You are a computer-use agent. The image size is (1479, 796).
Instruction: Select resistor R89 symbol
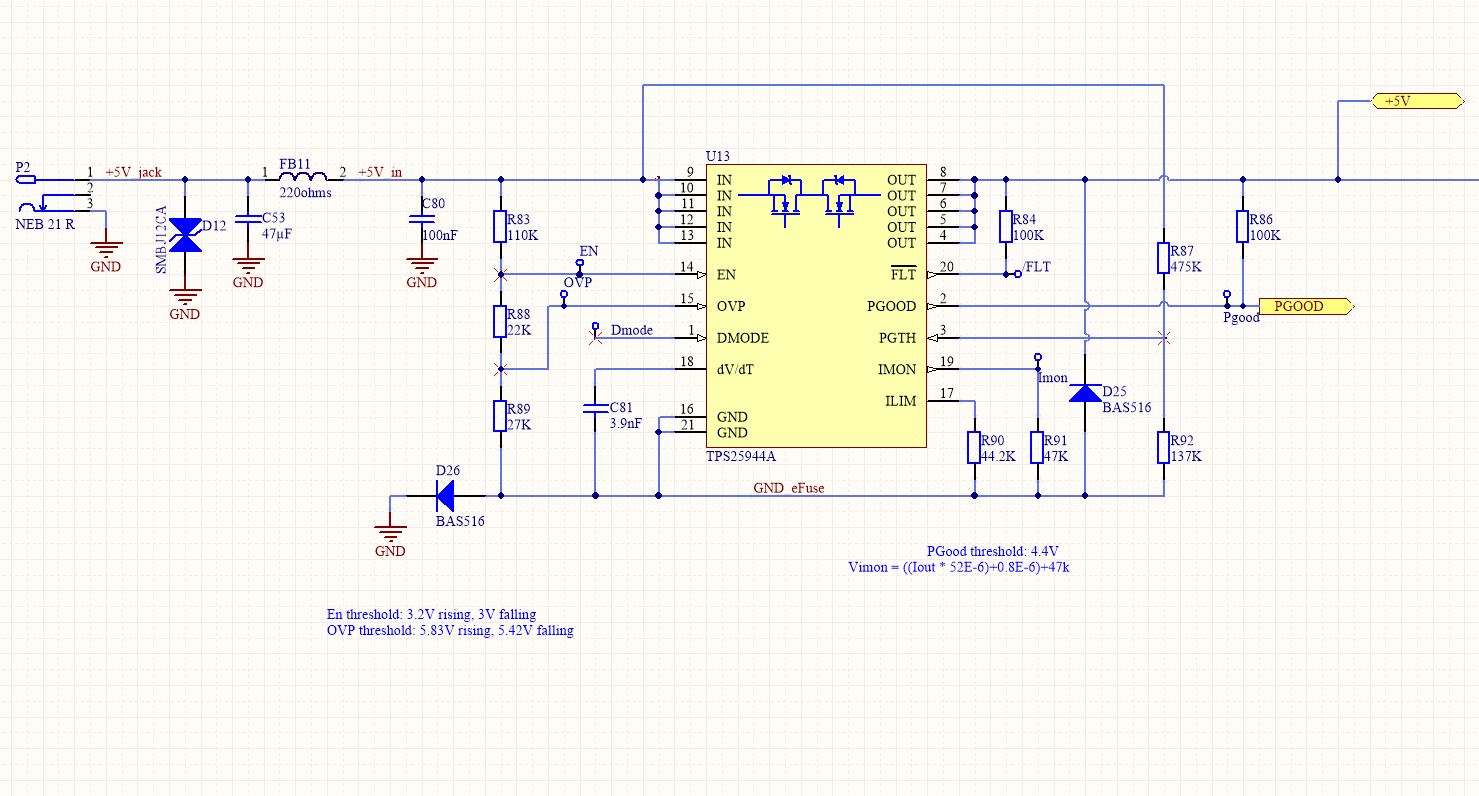click(501, 416)
